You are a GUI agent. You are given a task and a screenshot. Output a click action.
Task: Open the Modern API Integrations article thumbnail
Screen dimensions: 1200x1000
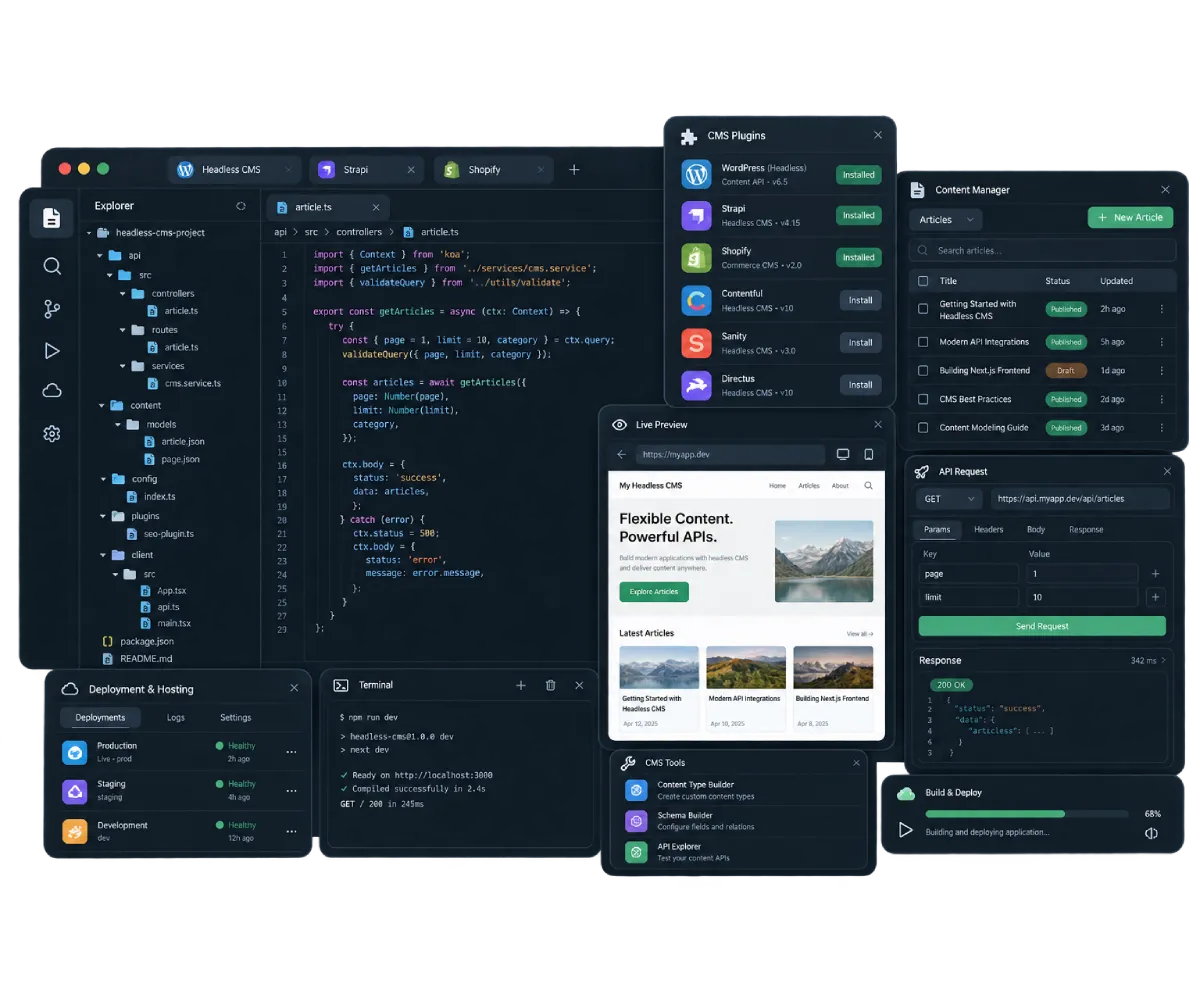[x=746, y=667]
